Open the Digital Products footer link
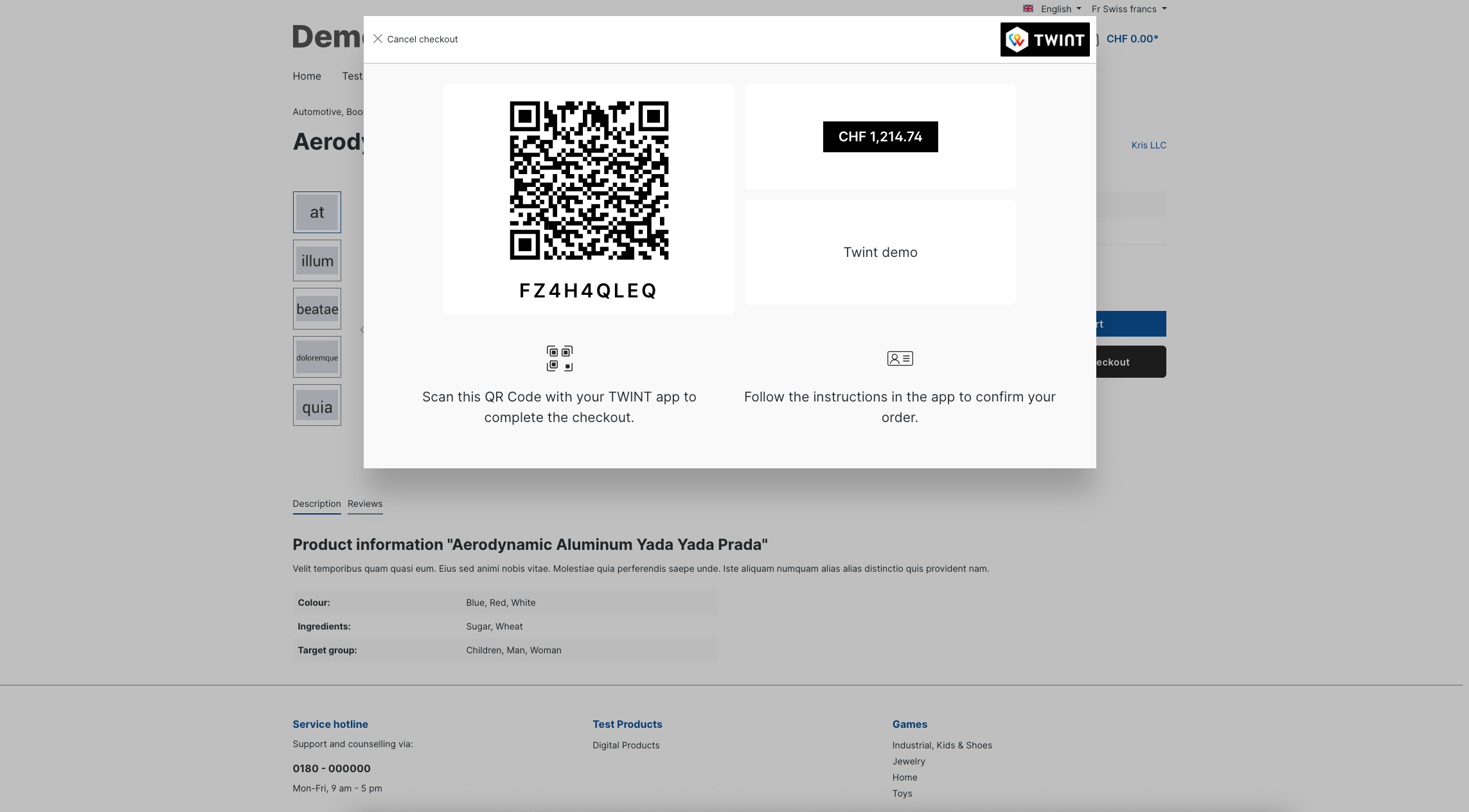This screenshot has height=812, width=1469. (626, 745)
